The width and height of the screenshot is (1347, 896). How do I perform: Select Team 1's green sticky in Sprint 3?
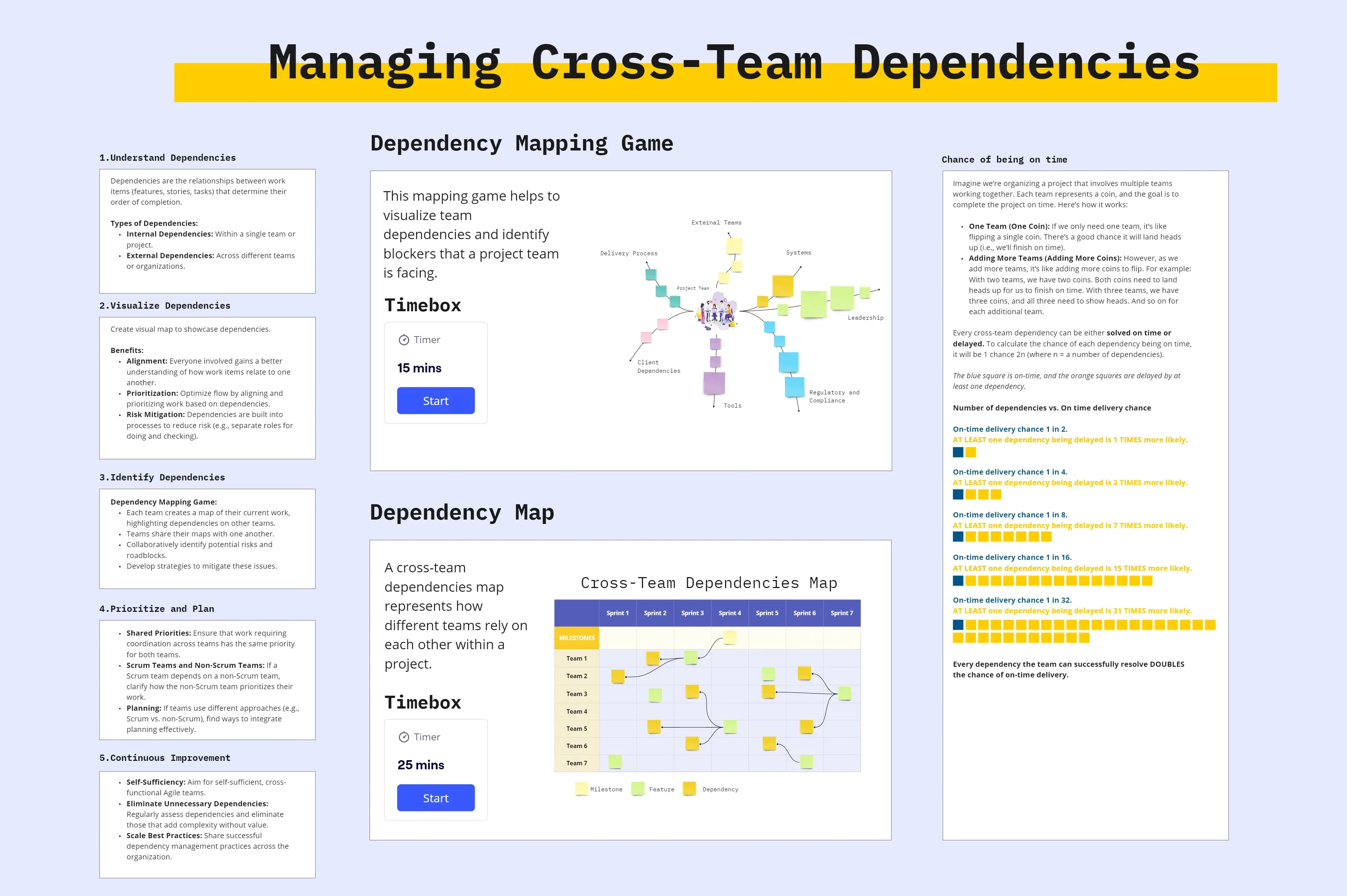click(691, 658)
